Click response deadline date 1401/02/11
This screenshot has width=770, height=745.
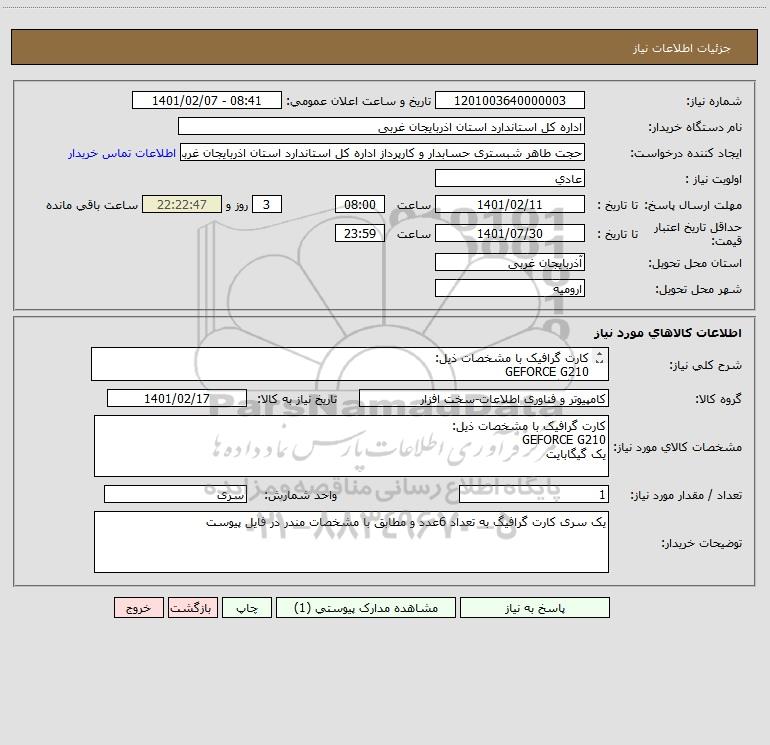tap(510, 204)
